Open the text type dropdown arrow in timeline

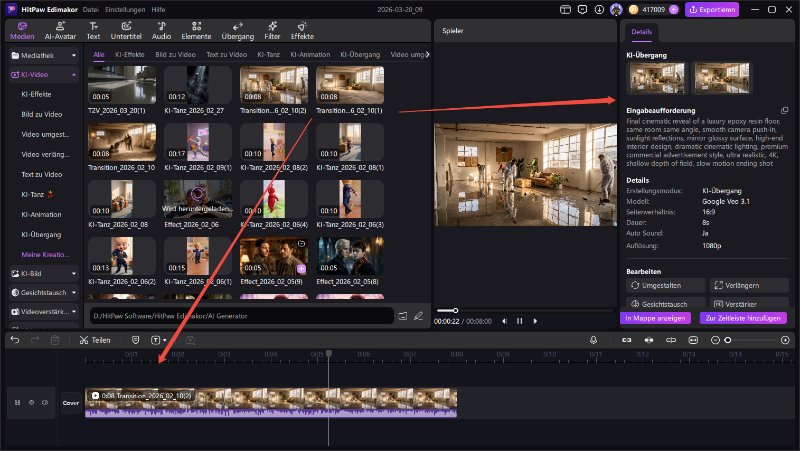point(164,340)
